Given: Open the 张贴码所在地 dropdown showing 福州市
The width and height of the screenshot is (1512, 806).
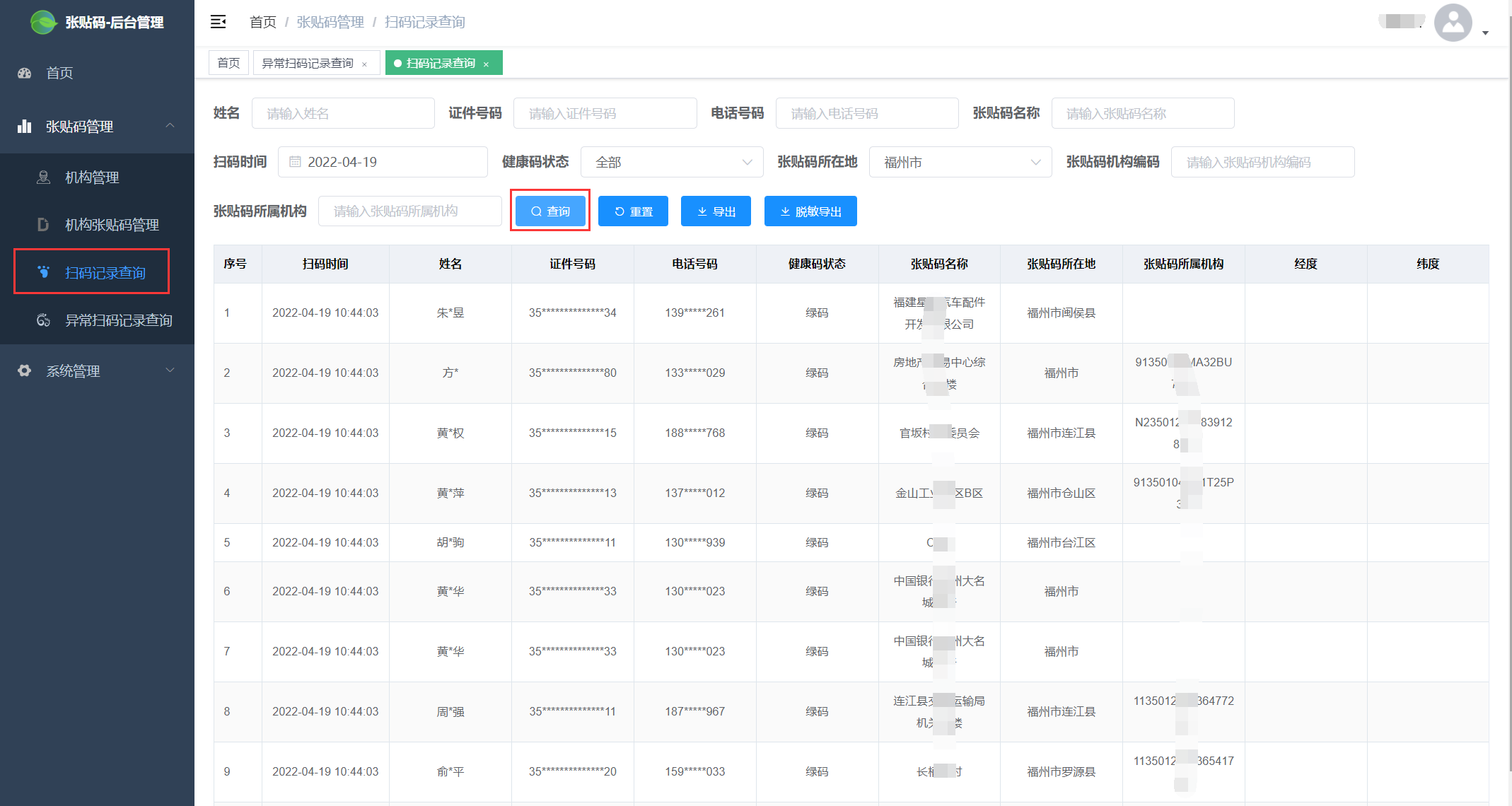Looking at the screenshot, I should tap(960, 162).
